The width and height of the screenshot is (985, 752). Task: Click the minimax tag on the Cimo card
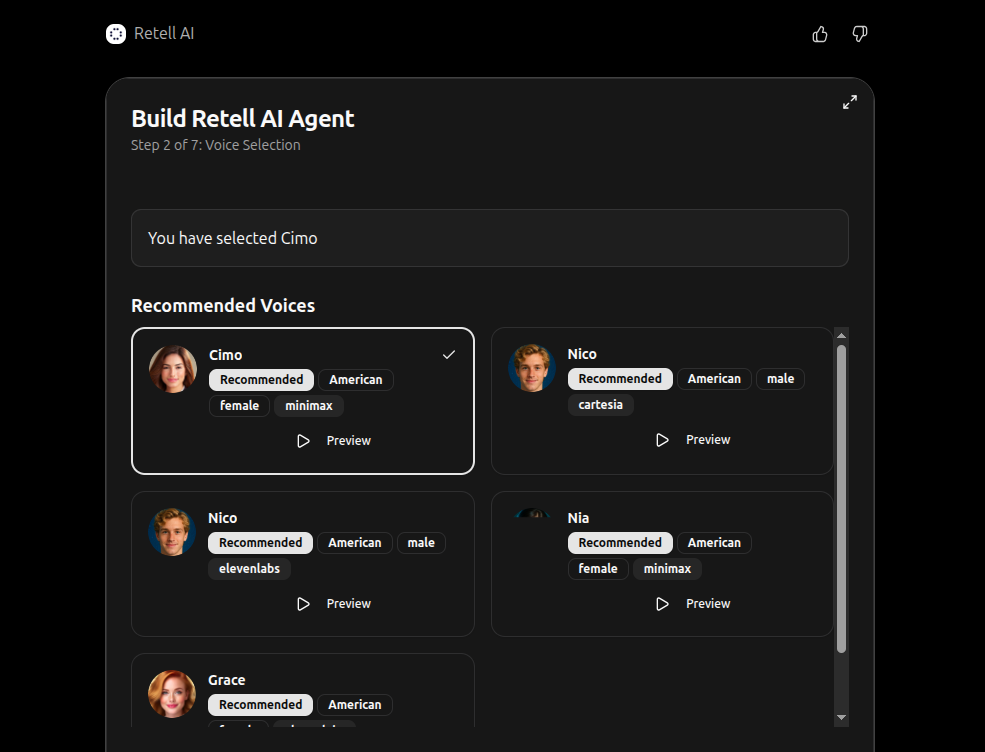309,406
